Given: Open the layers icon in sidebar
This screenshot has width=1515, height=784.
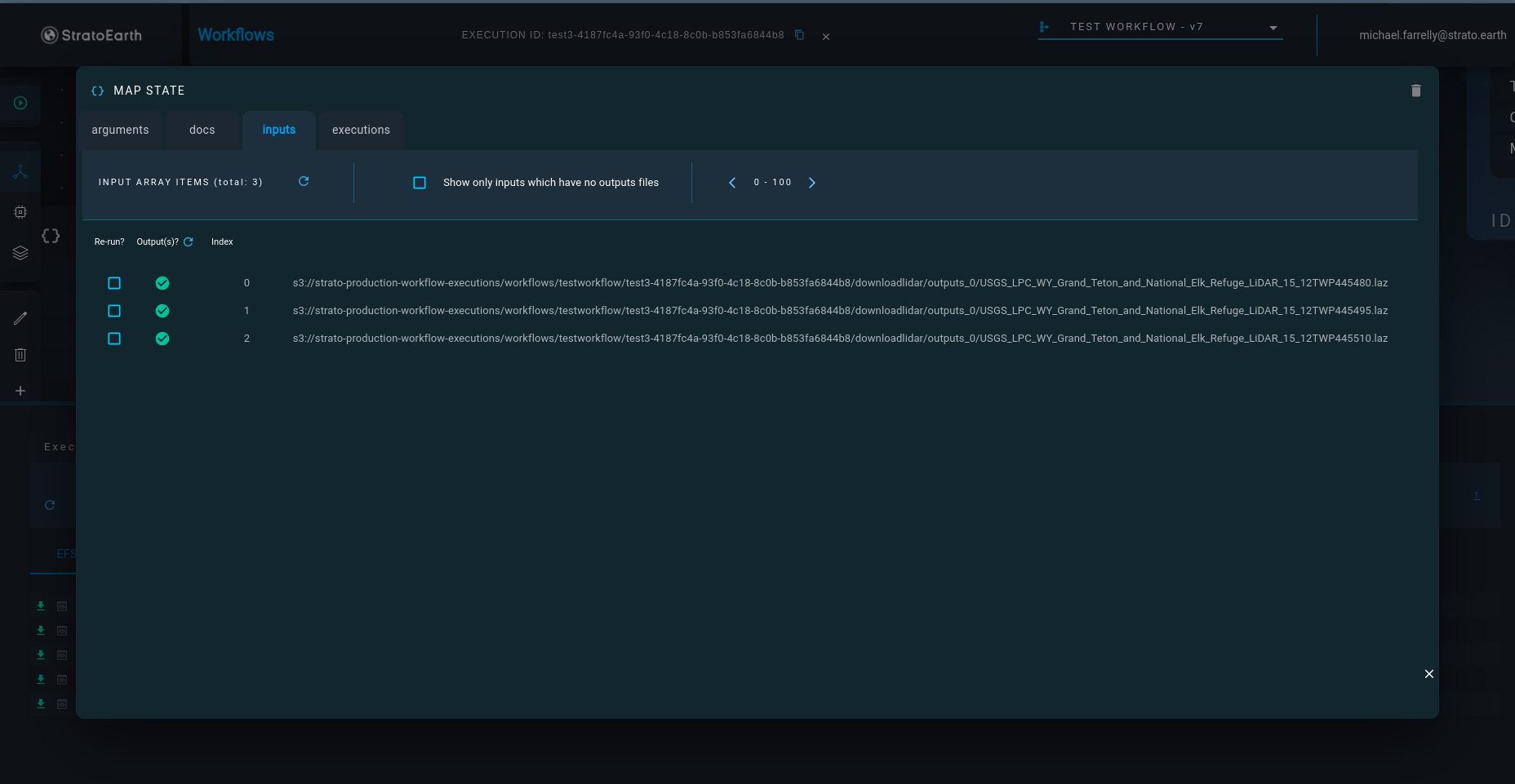Looking at the screenshot, I should [20, 253].
